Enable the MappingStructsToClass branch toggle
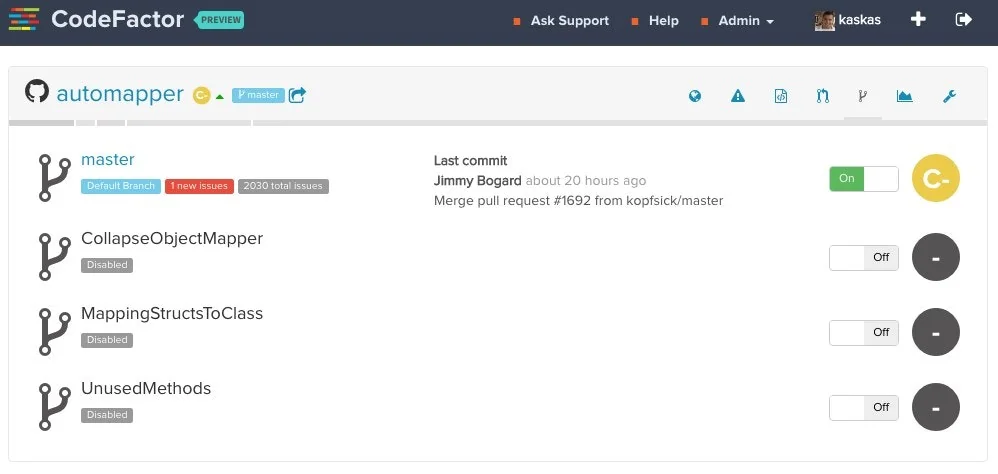998x474 pixels. tap(864, 332)
